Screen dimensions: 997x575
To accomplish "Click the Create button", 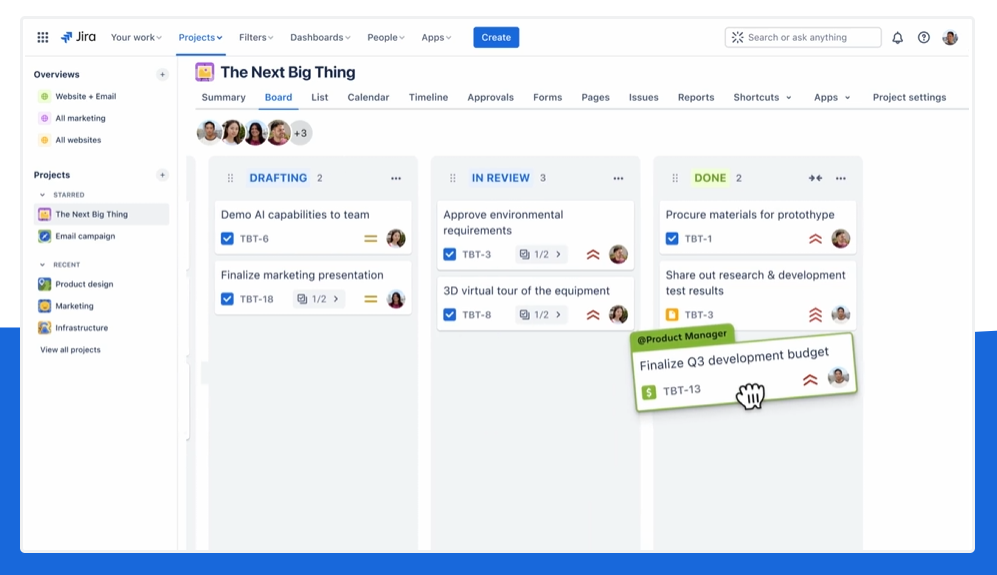I will (496, 38).
